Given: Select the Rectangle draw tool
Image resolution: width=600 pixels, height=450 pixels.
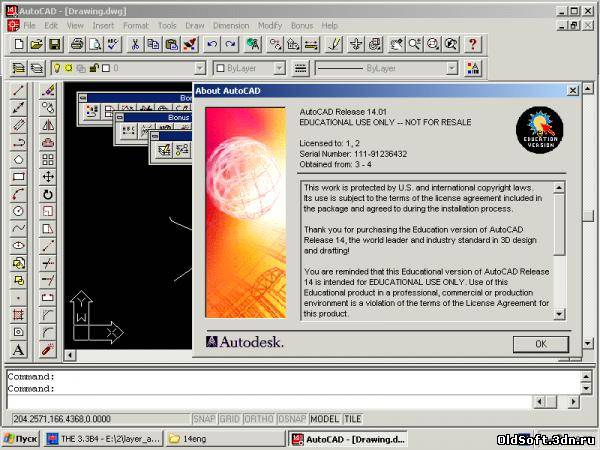Looking at the screenshot, I should 18,176.
